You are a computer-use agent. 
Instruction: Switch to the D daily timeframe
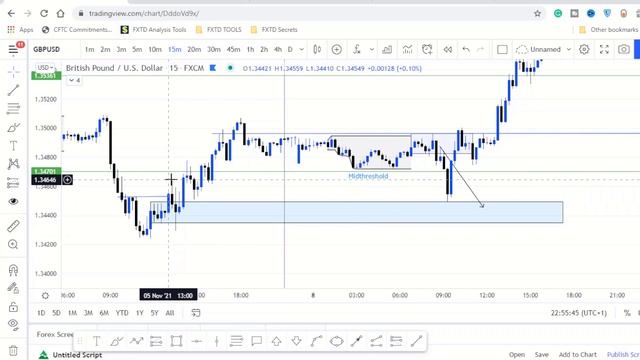tap(290, 49)
